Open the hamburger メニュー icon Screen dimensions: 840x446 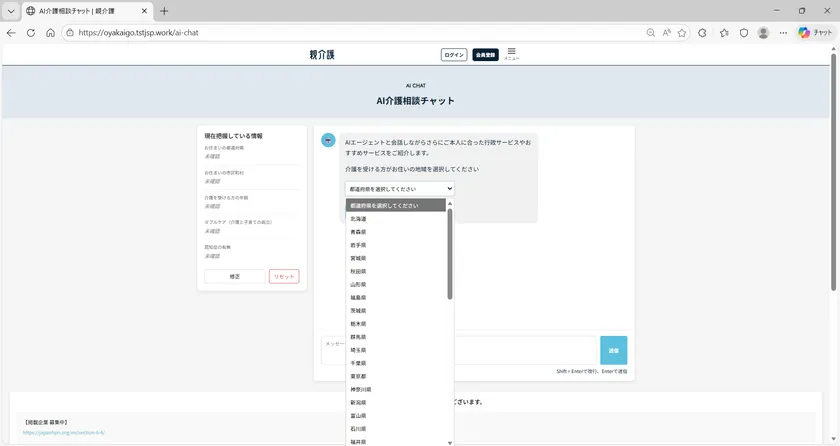point(511,53)
